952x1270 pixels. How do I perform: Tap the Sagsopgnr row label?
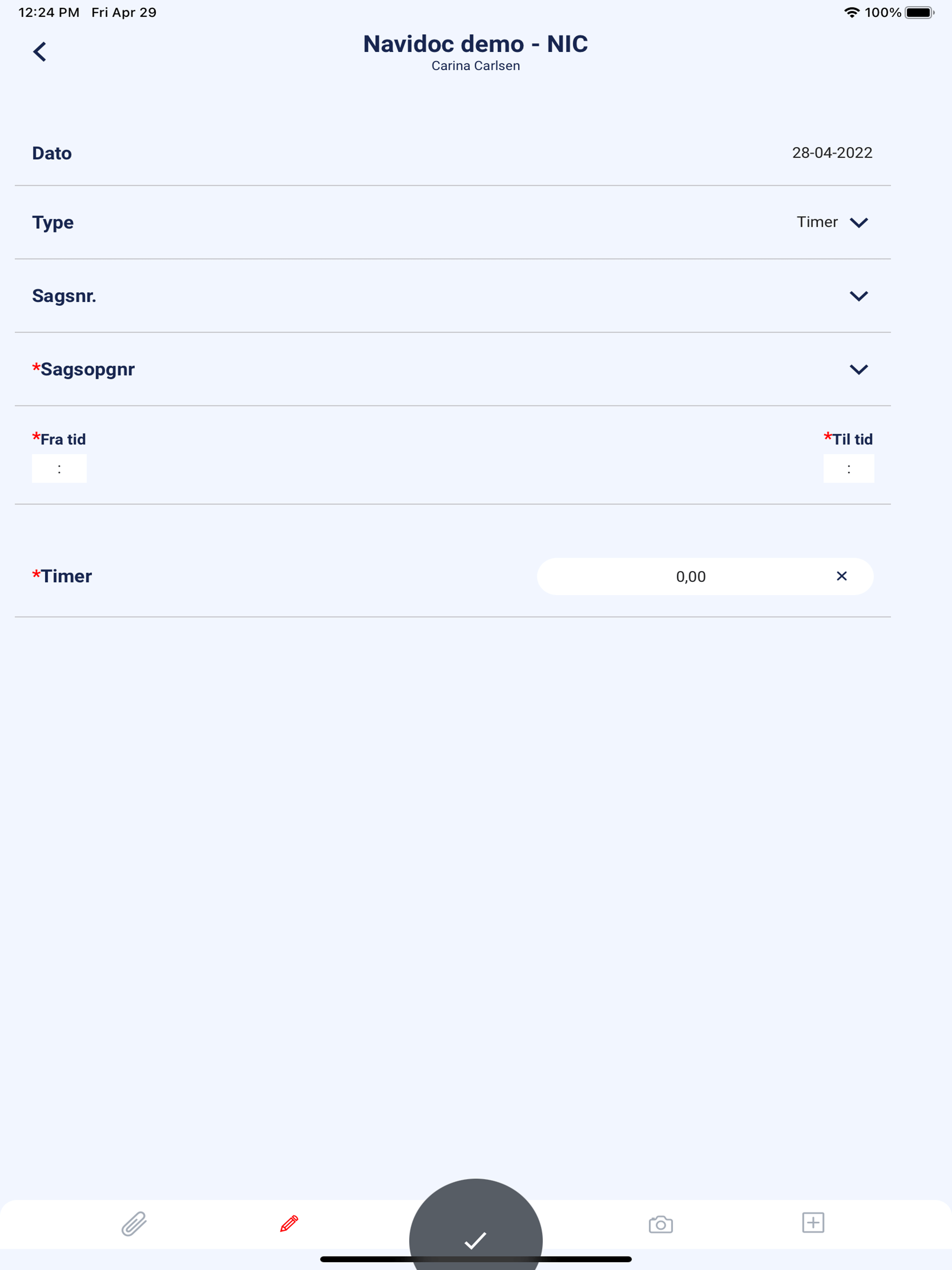[83, 369]
